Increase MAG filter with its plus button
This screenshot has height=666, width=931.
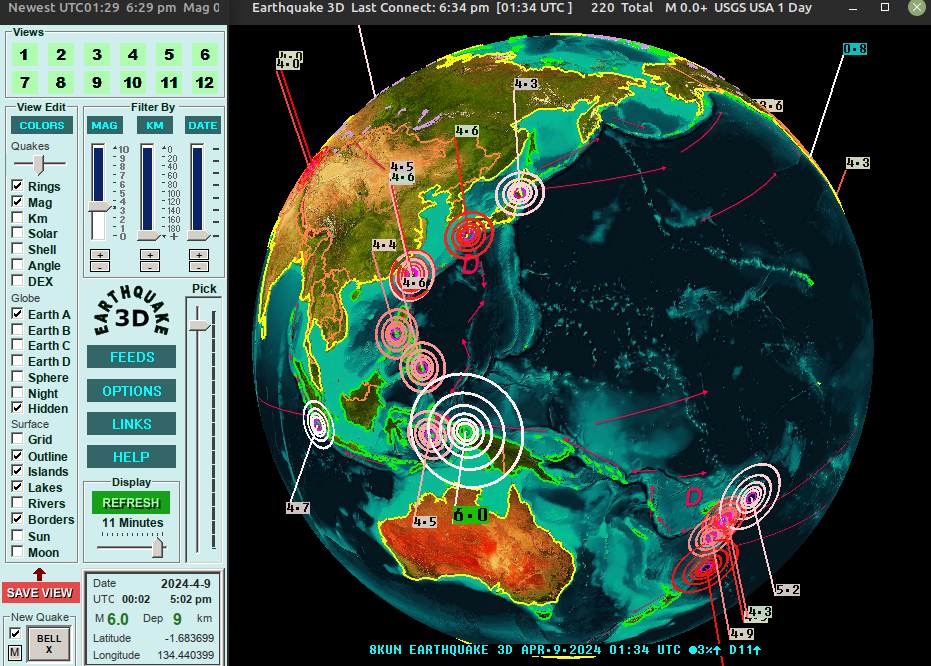pos(100,255)
